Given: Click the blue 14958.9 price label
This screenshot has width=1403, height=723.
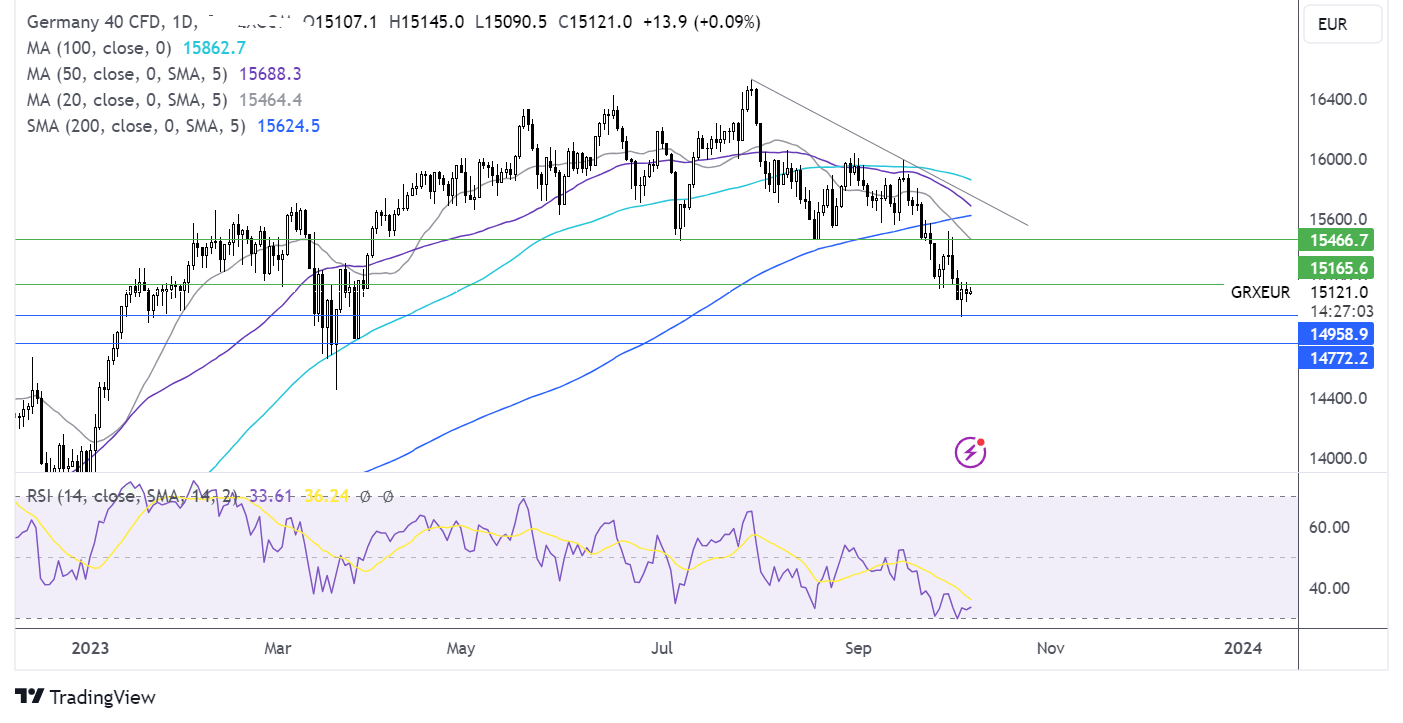Looking at the screenshot, I should coord(1334,334).
